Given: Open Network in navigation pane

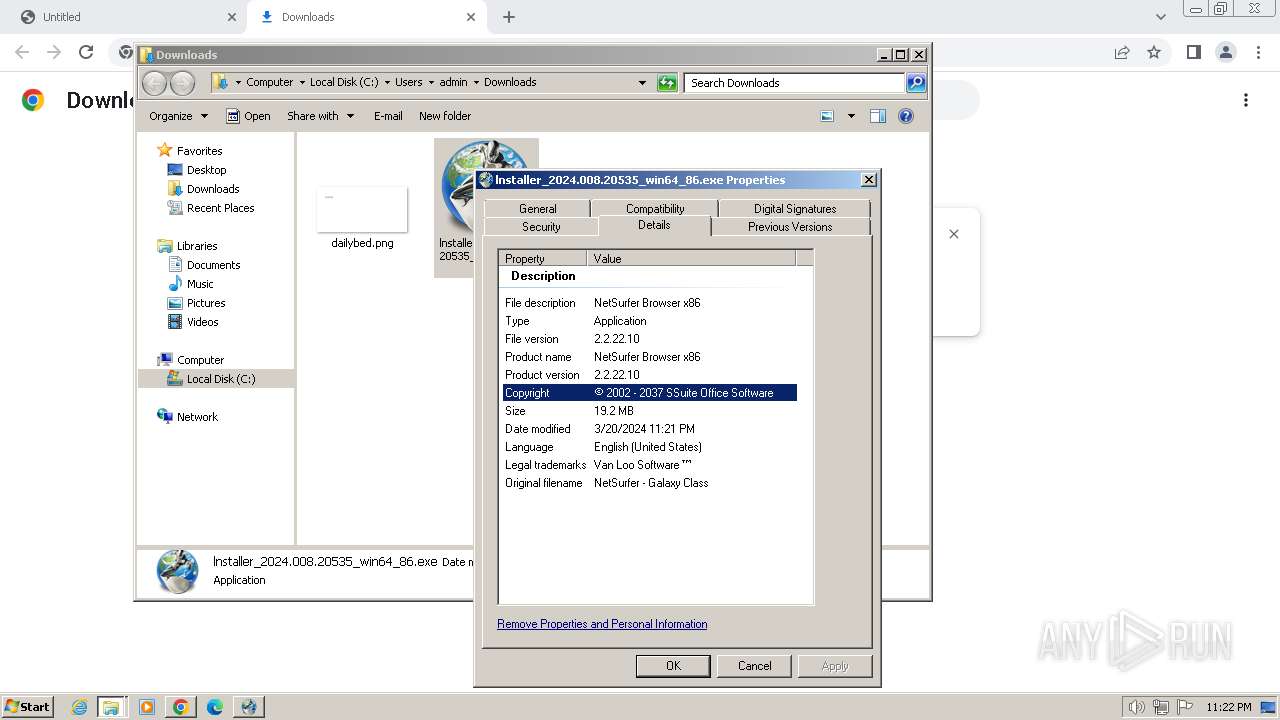Looking at the screenshot, I should point(197,417).
